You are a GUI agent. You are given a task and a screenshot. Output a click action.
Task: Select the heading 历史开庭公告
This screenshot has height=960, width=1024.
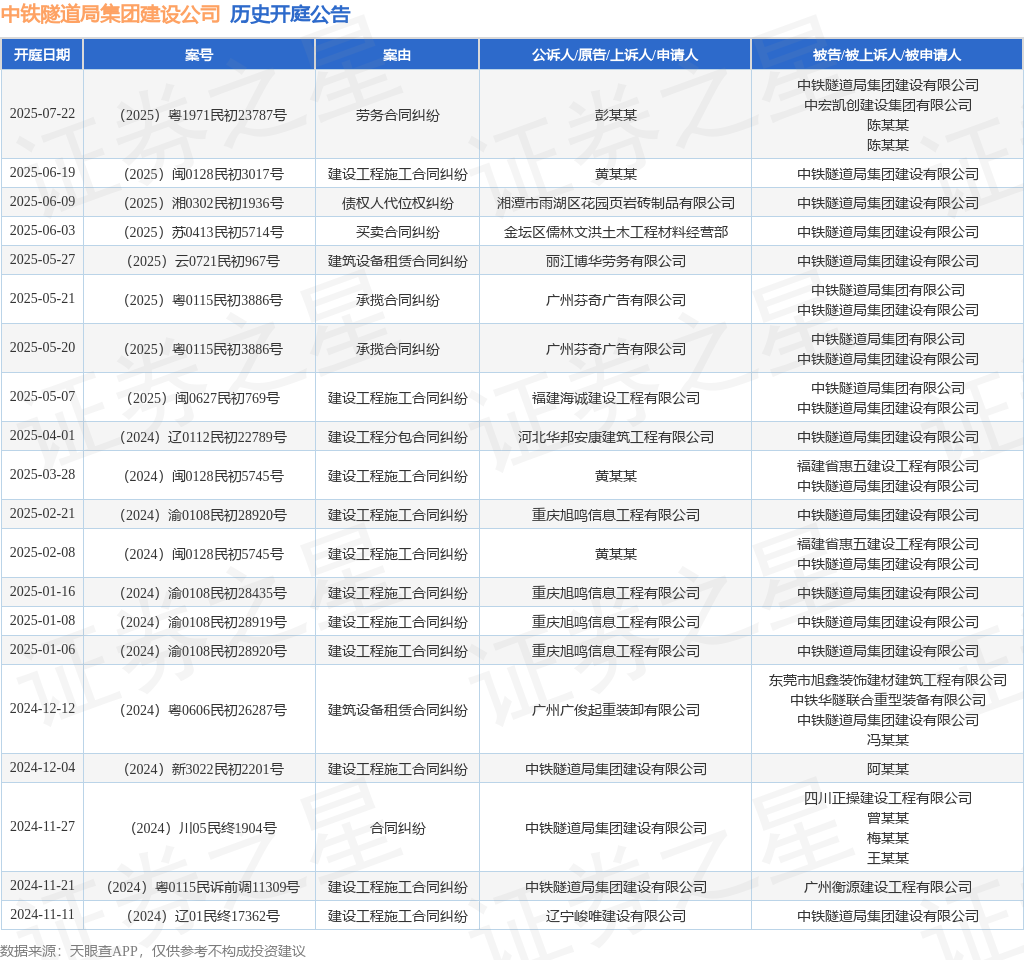[290, 14]
